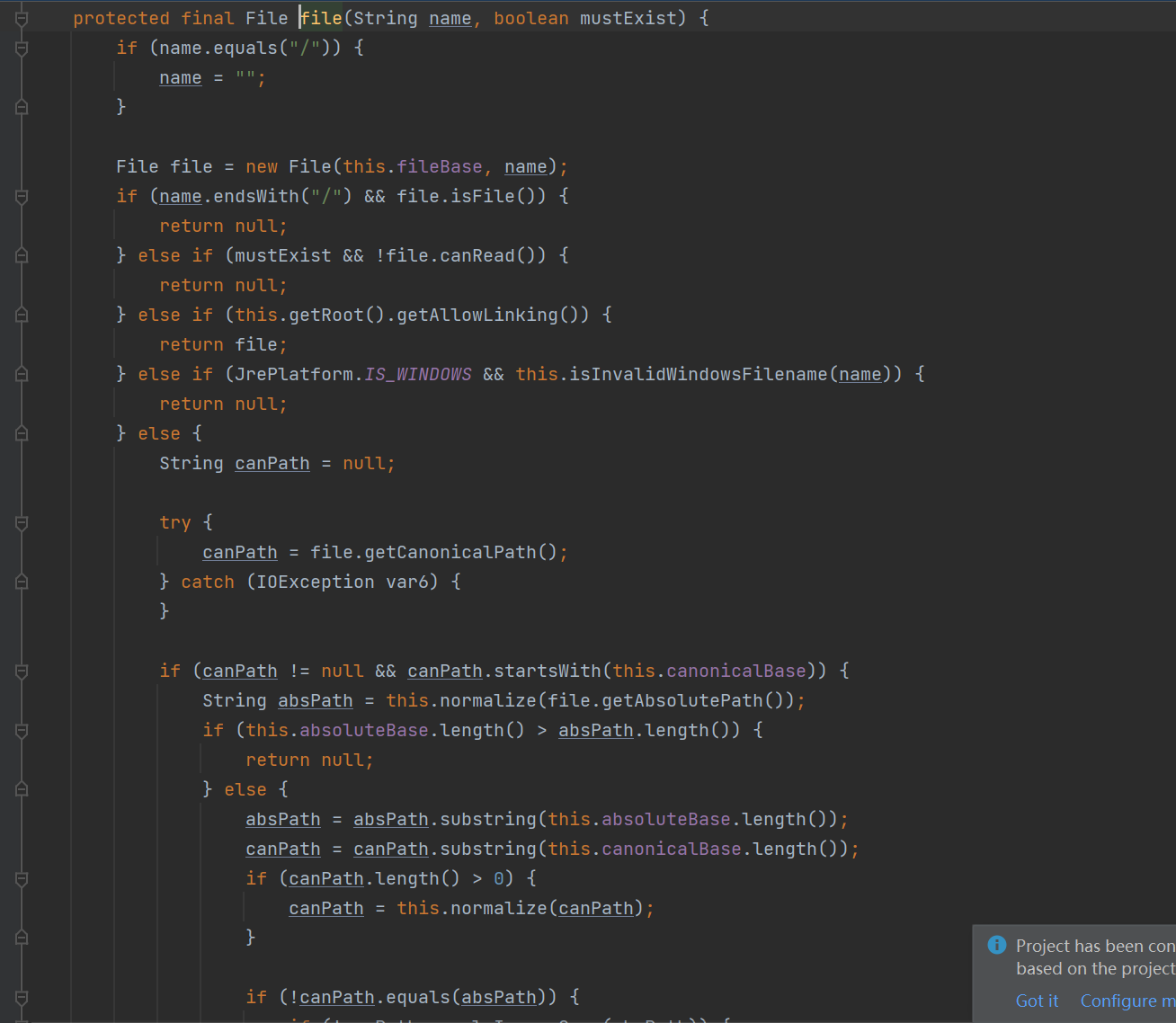1176x1023 pixels.
Task: Click isFile in the endsWith condition
Action: coord(483,196)
